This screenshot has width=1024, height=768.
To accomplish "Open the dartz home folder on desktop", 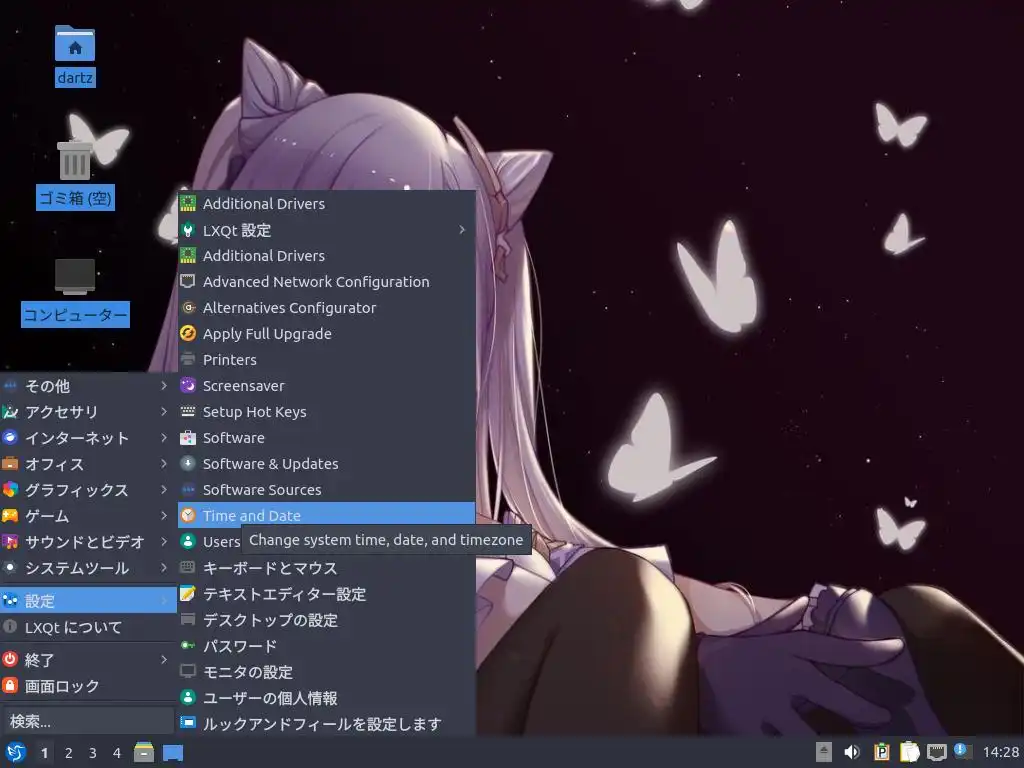I will pyautogui.click(x=75, y=55).
